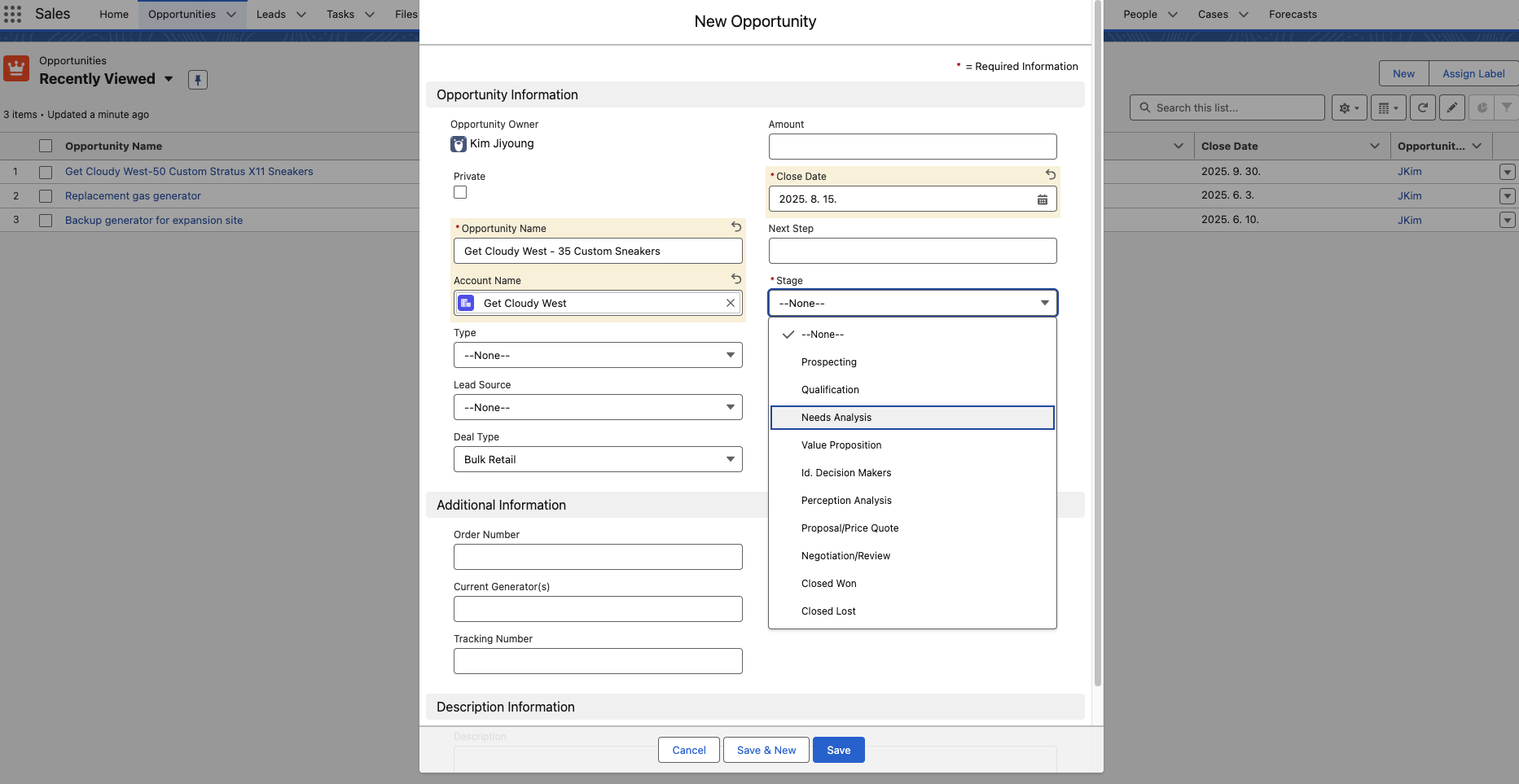Show the charts panel icon
The width and height of the screenshot is (1519, 784).
click(x=1482, y=107)
